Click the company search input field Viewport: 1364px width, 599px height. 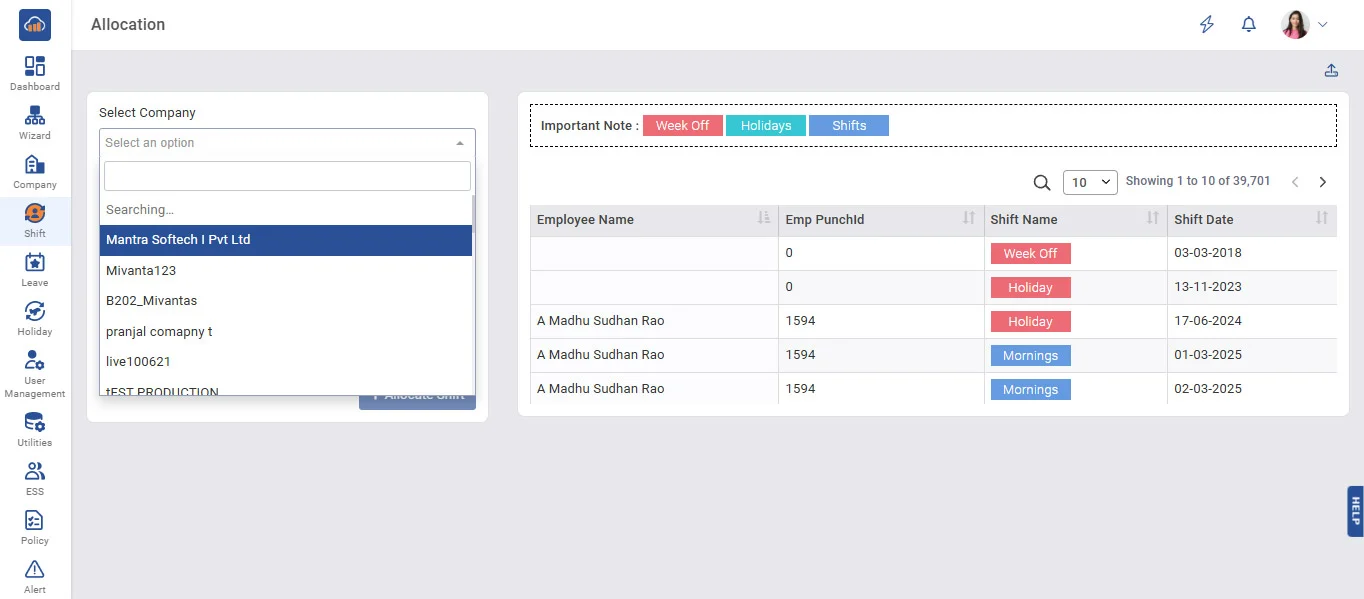tap(287, 176)
